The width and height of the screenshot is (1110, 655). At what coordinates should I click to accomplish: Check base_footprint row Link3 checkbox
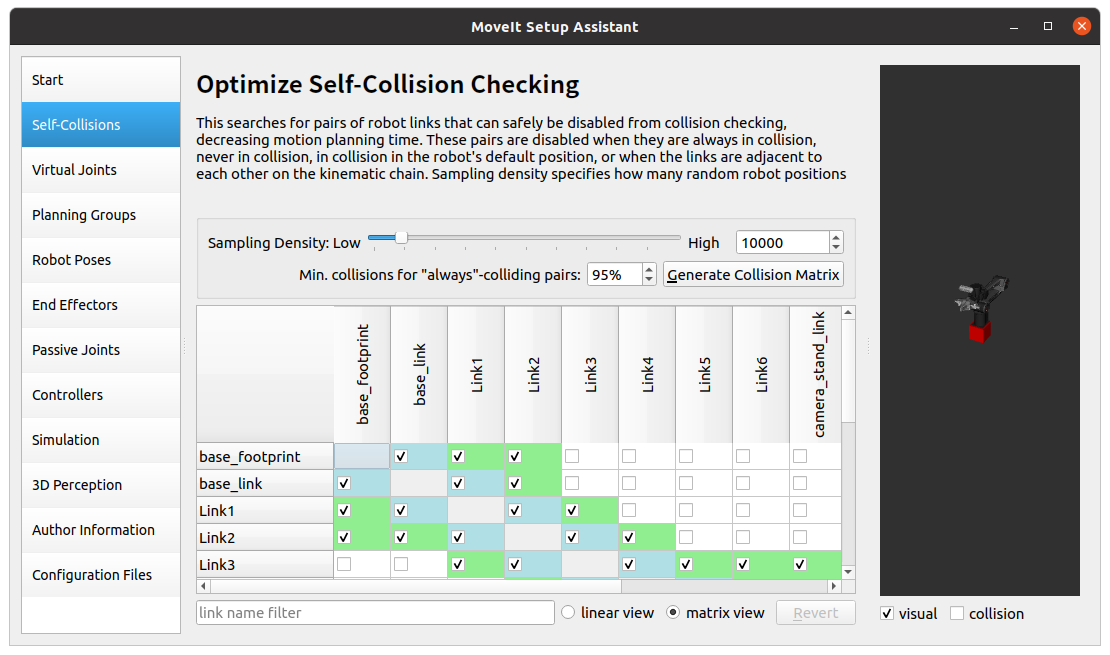click(x=572, y=456)
